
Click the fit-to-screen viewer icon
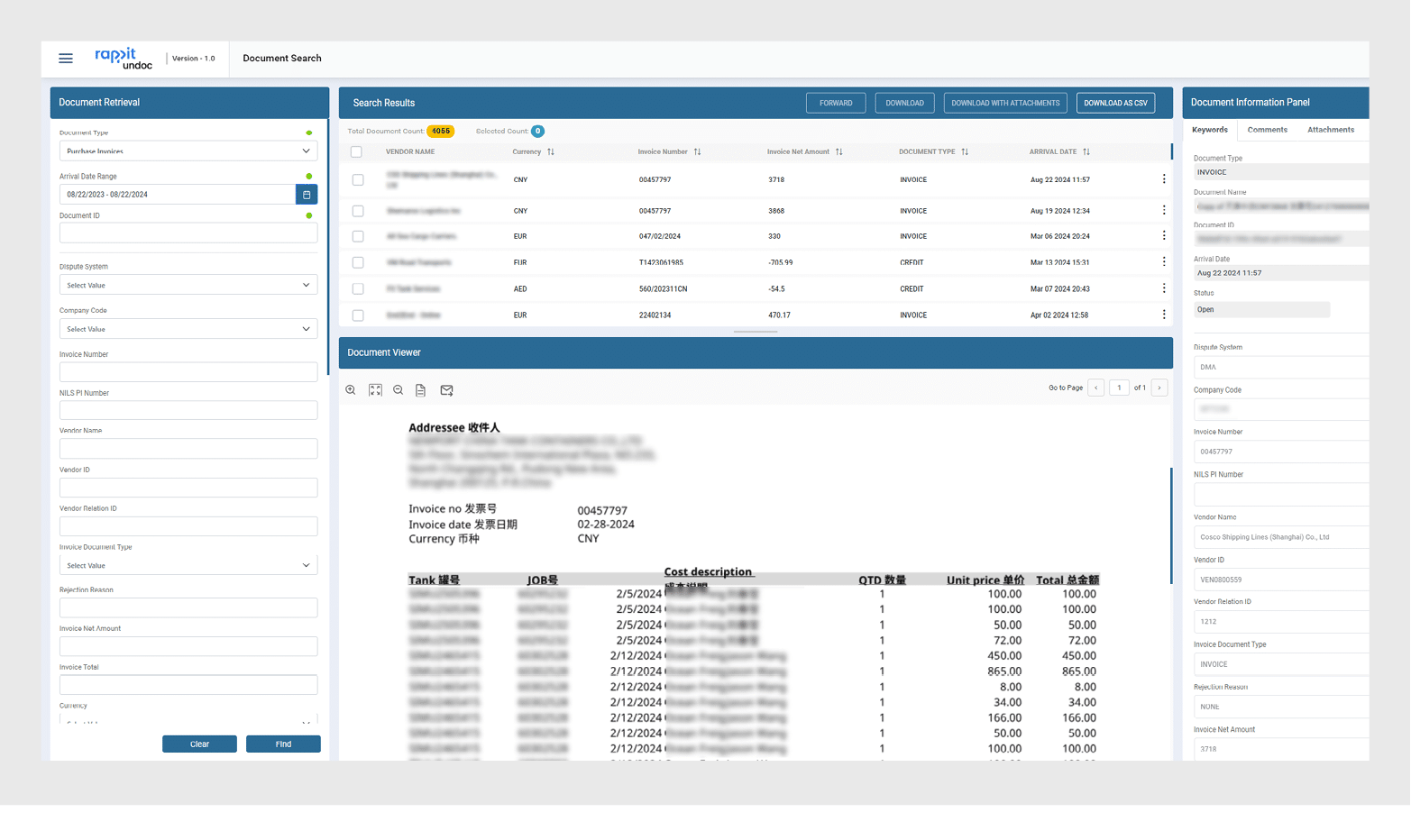(375, 390)
